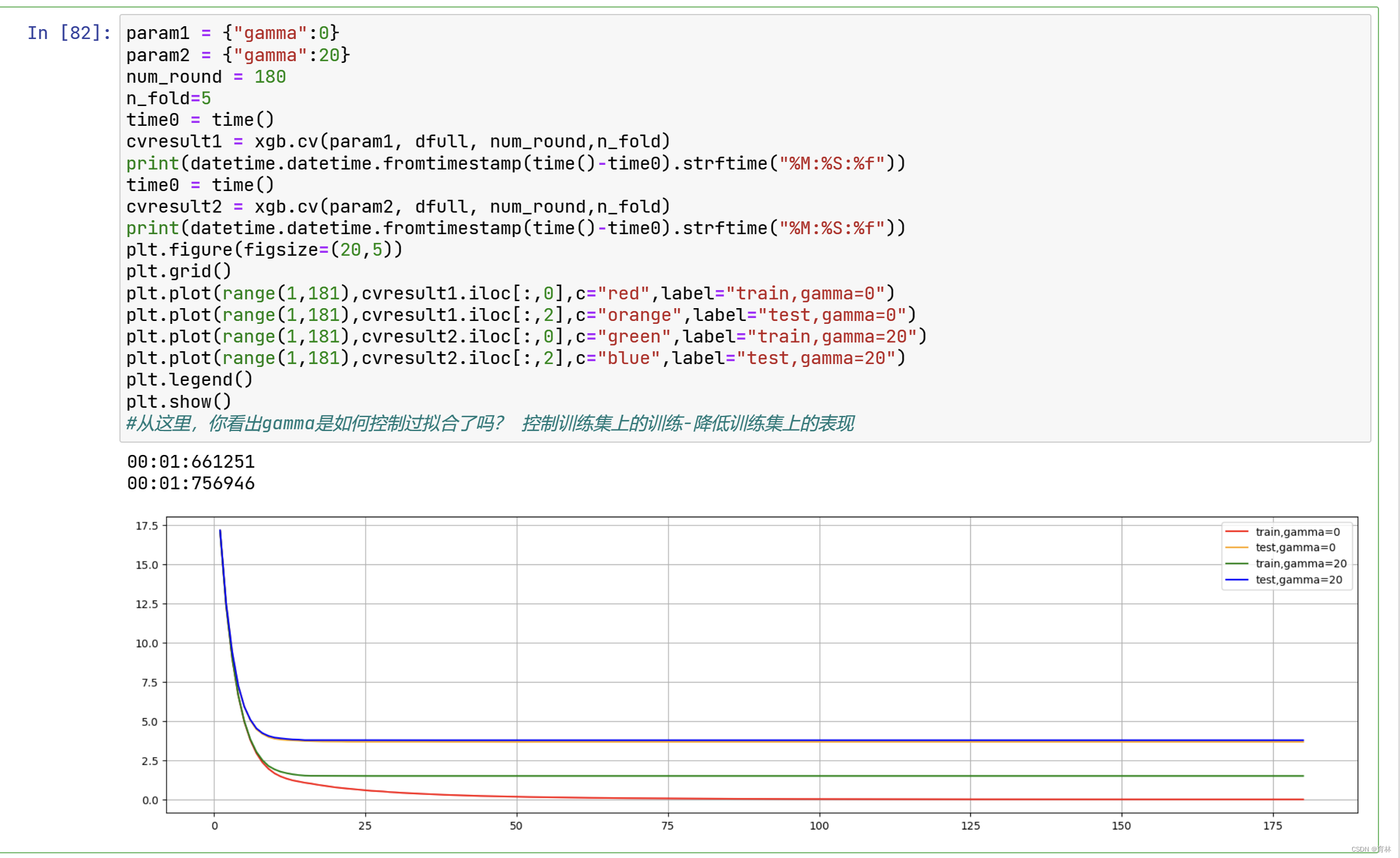
Task: Click the plot line with c="orange"
Action: [x=521, y=315]
